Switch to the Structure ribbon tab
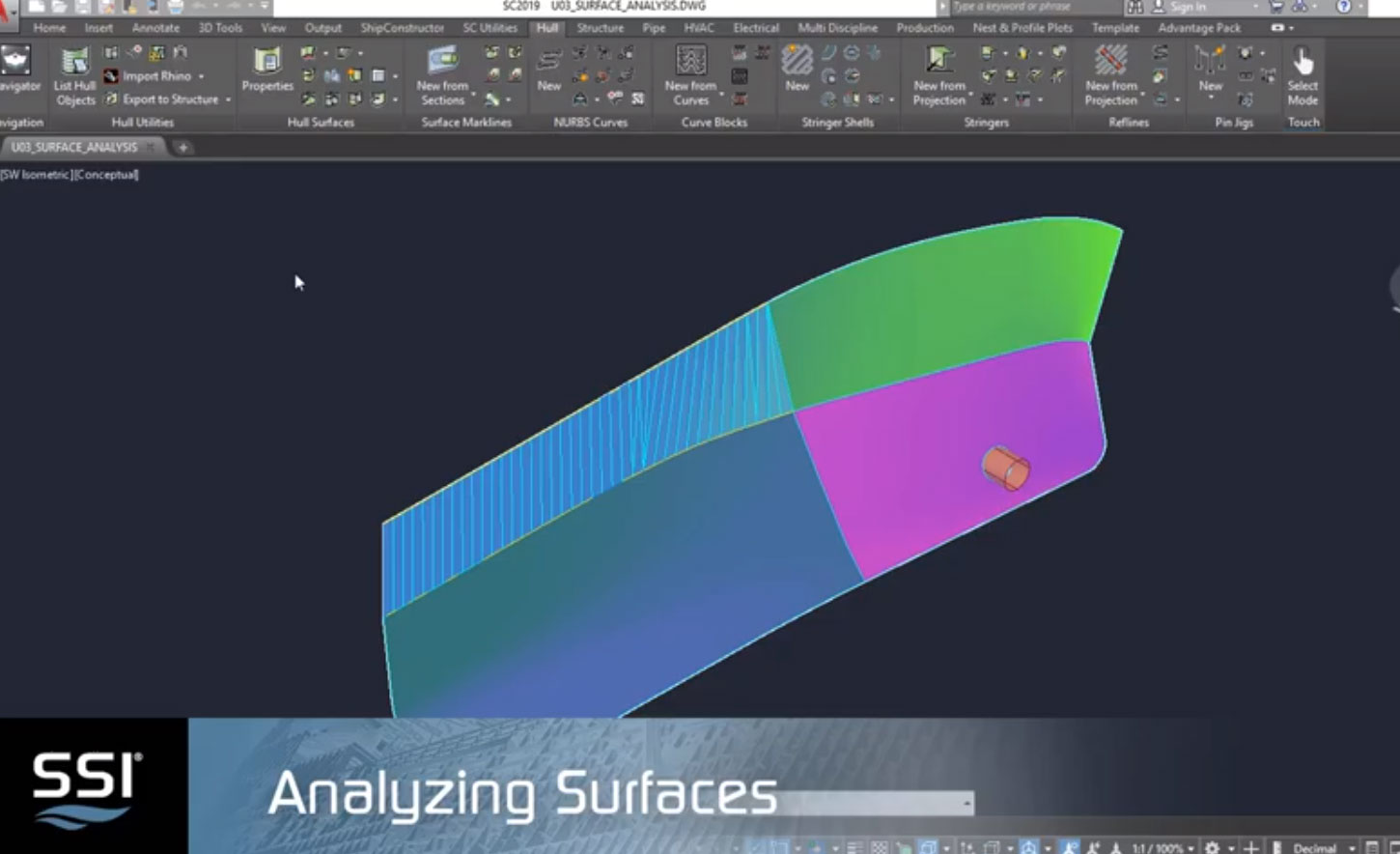Screen dimensions: 1400x854 (x=600, y=28)
